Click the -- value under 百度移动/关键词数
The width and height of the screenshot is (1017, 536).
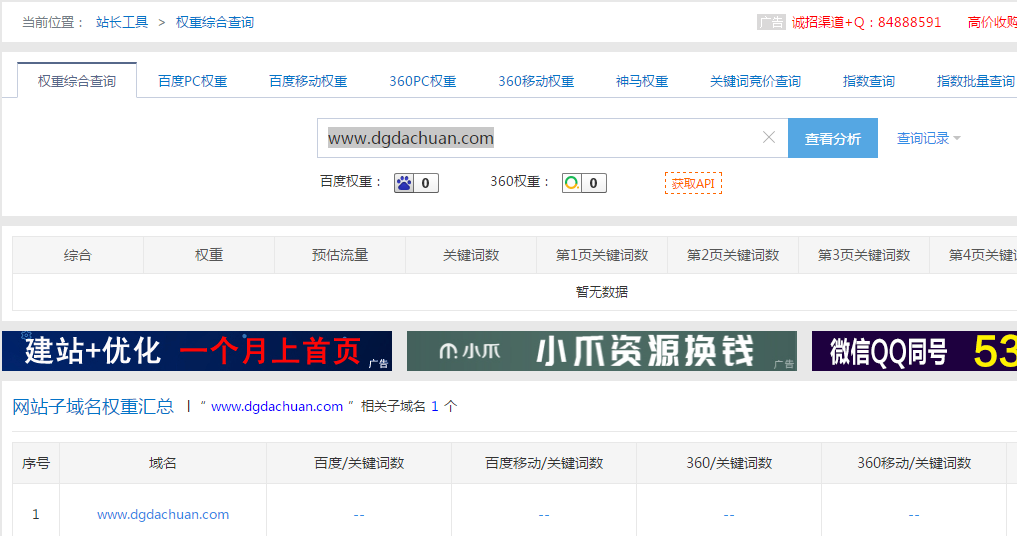click(x=544, y=515)
